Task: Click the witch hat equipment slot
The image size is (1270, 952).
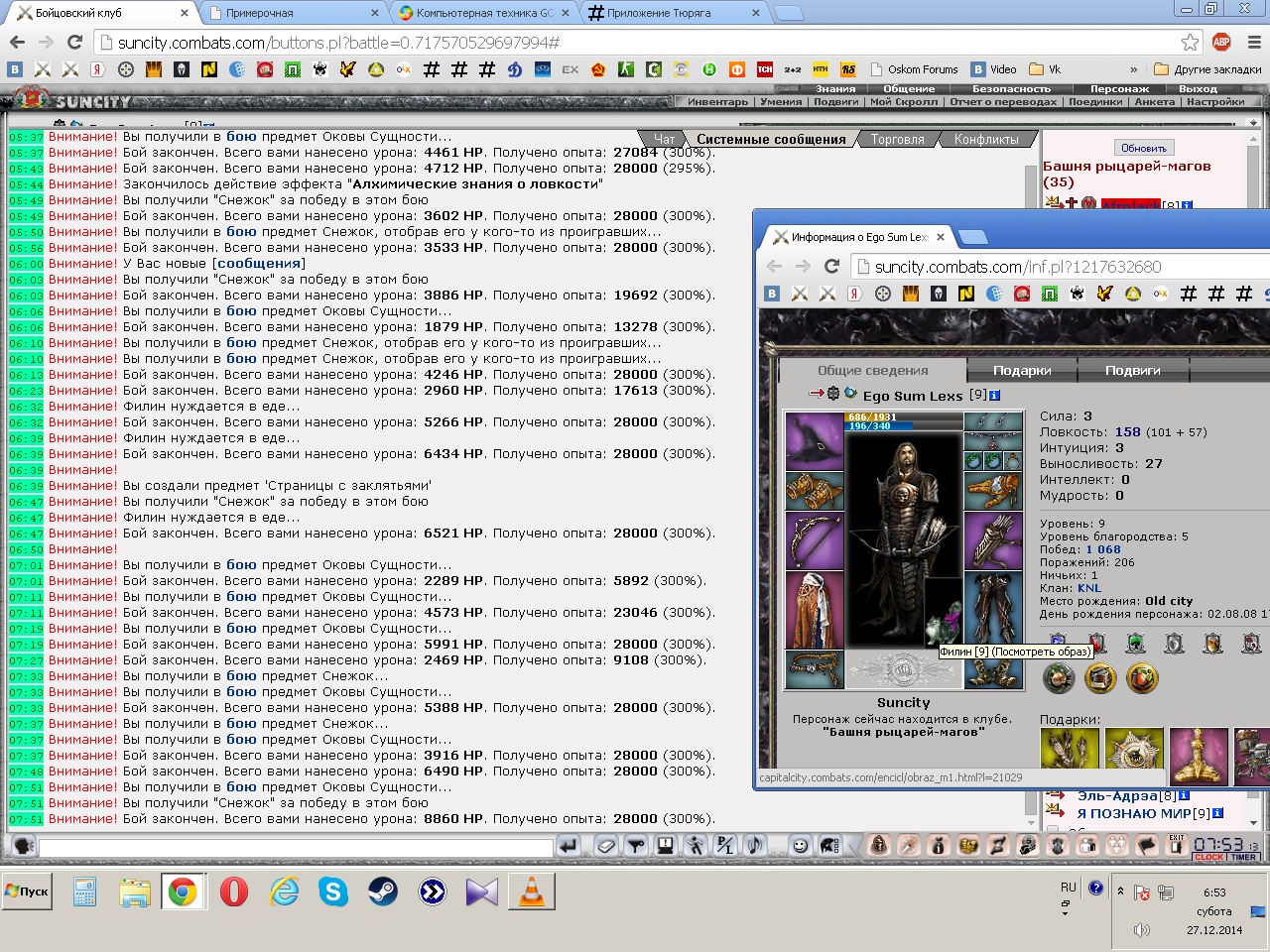Action: (x=815, y=441)
